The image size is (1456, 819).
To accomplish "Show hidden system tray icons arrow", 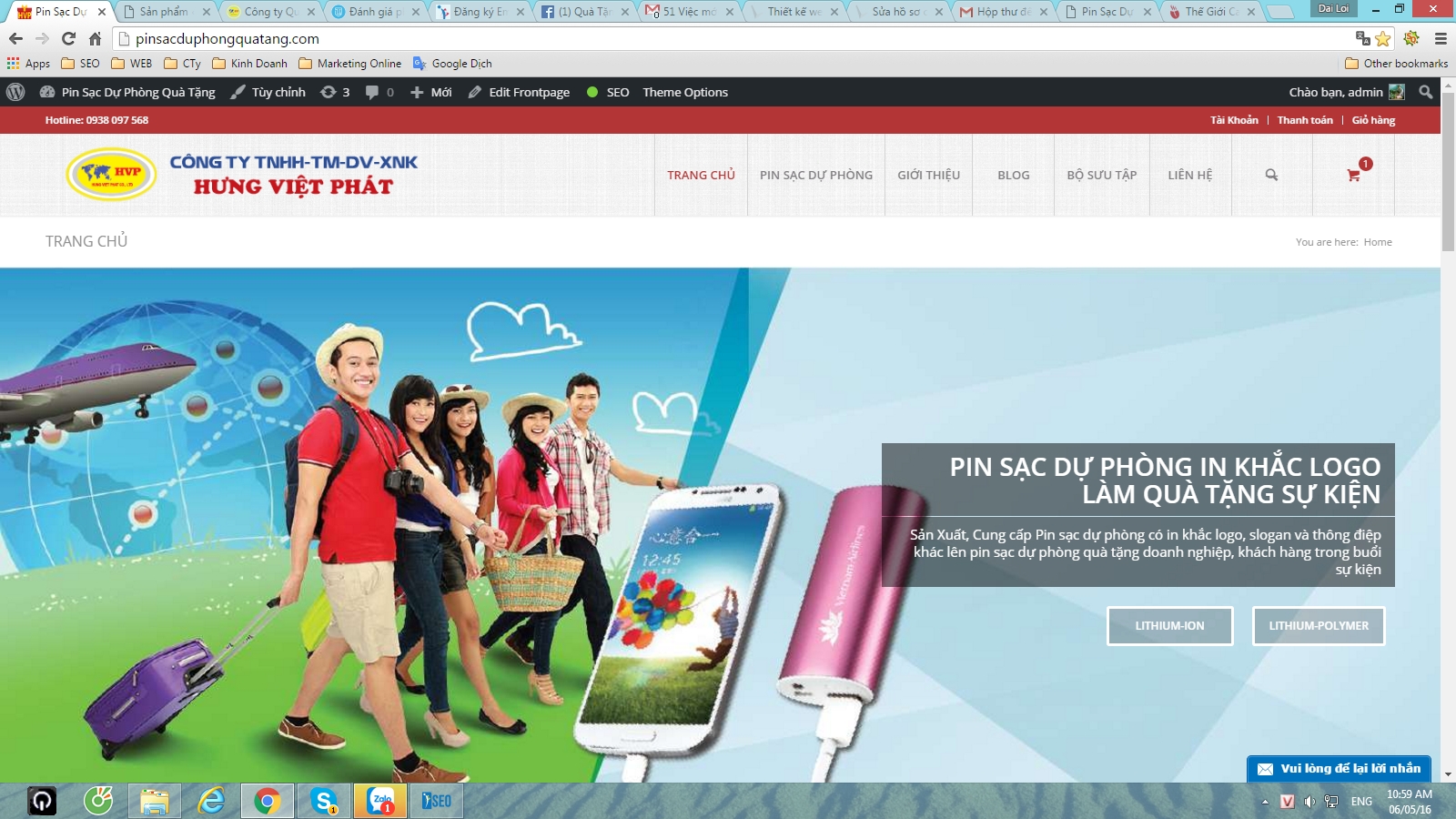I will click(1265, 801).
